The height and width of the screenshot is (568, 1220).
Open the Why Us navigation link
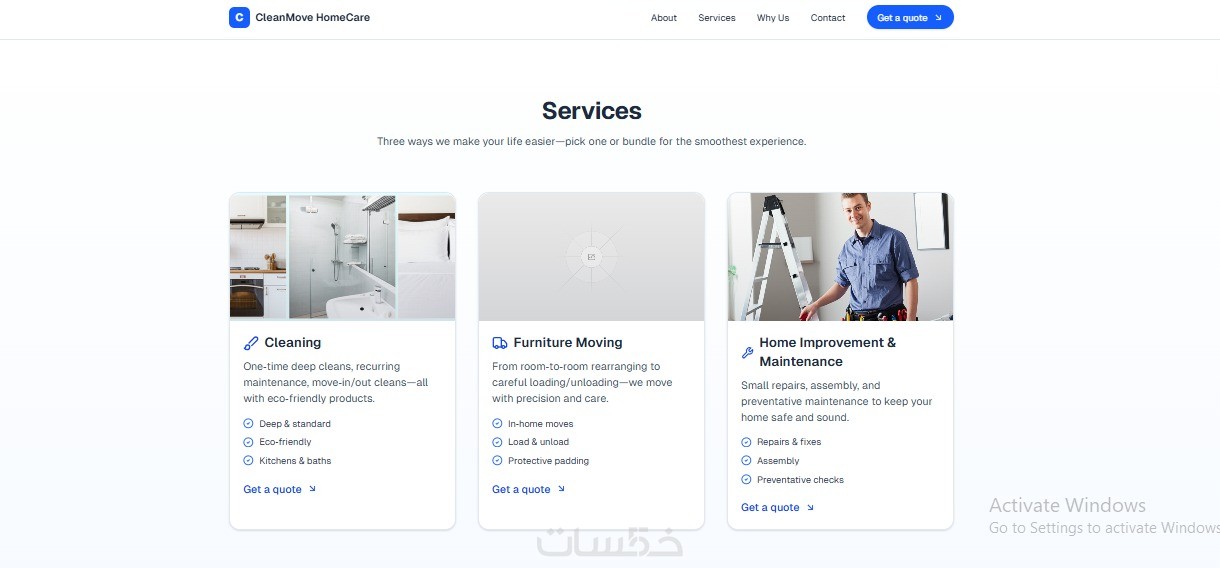click(x=773, y=18)
